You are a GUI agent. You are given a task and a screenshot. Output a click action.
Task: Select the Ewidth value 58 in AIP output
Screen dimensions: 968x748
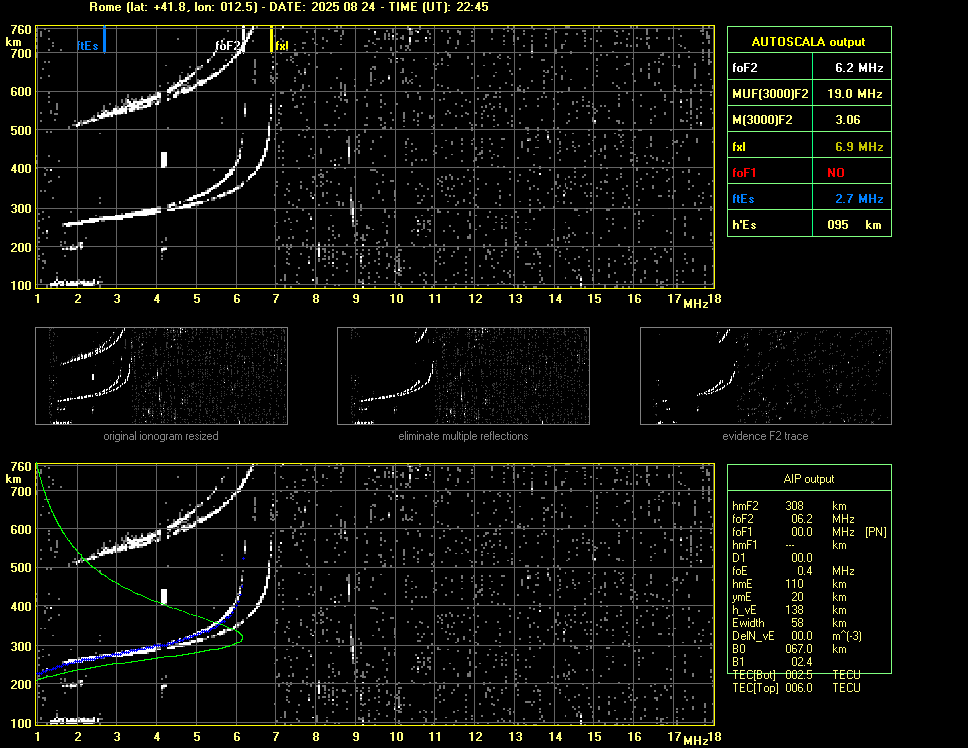(x=797, y=623)
